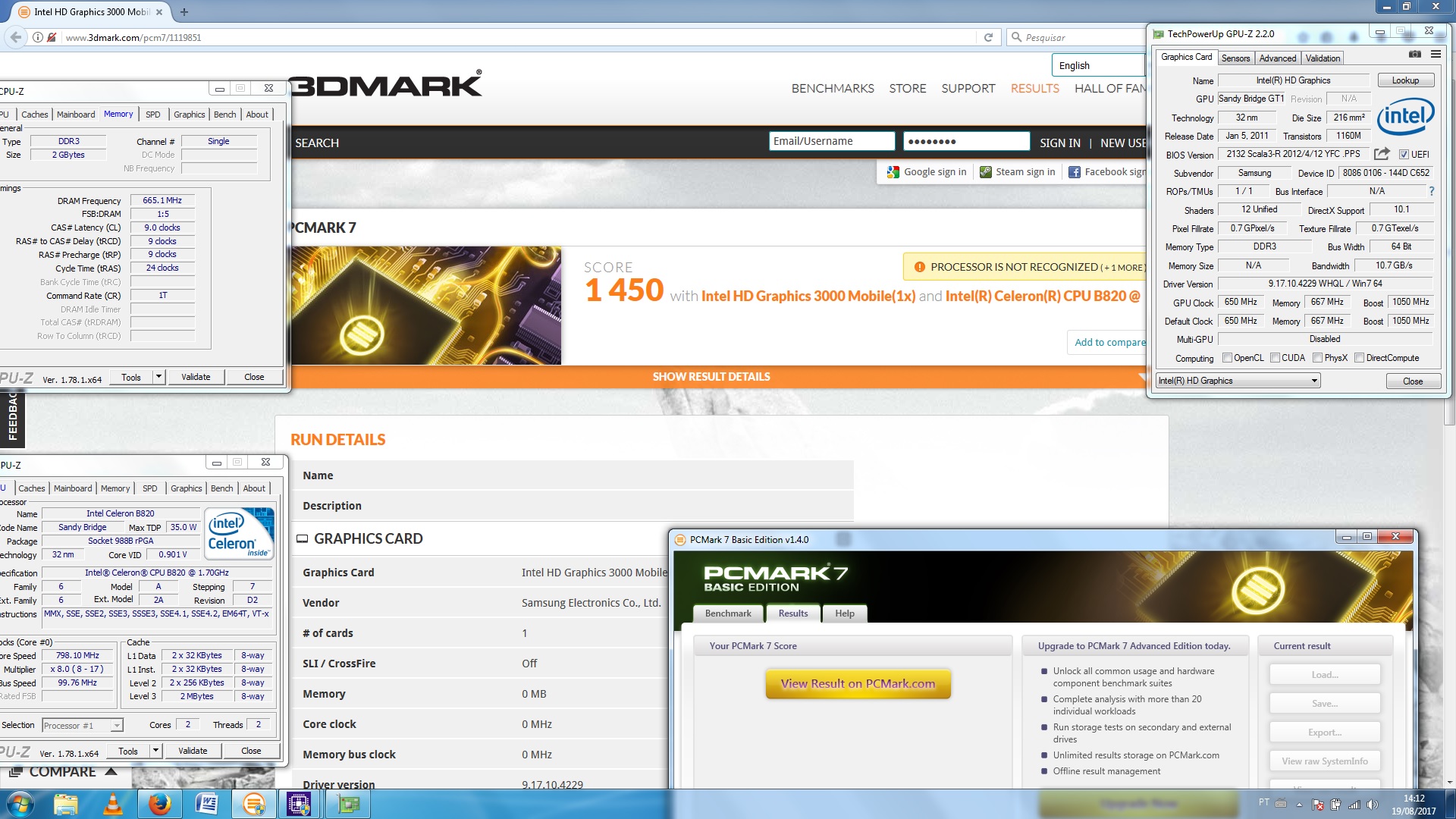Viewport: 1456px width, 819px height.
Task: Open the Help tab in PCMark 7
Action: (845, 613)
